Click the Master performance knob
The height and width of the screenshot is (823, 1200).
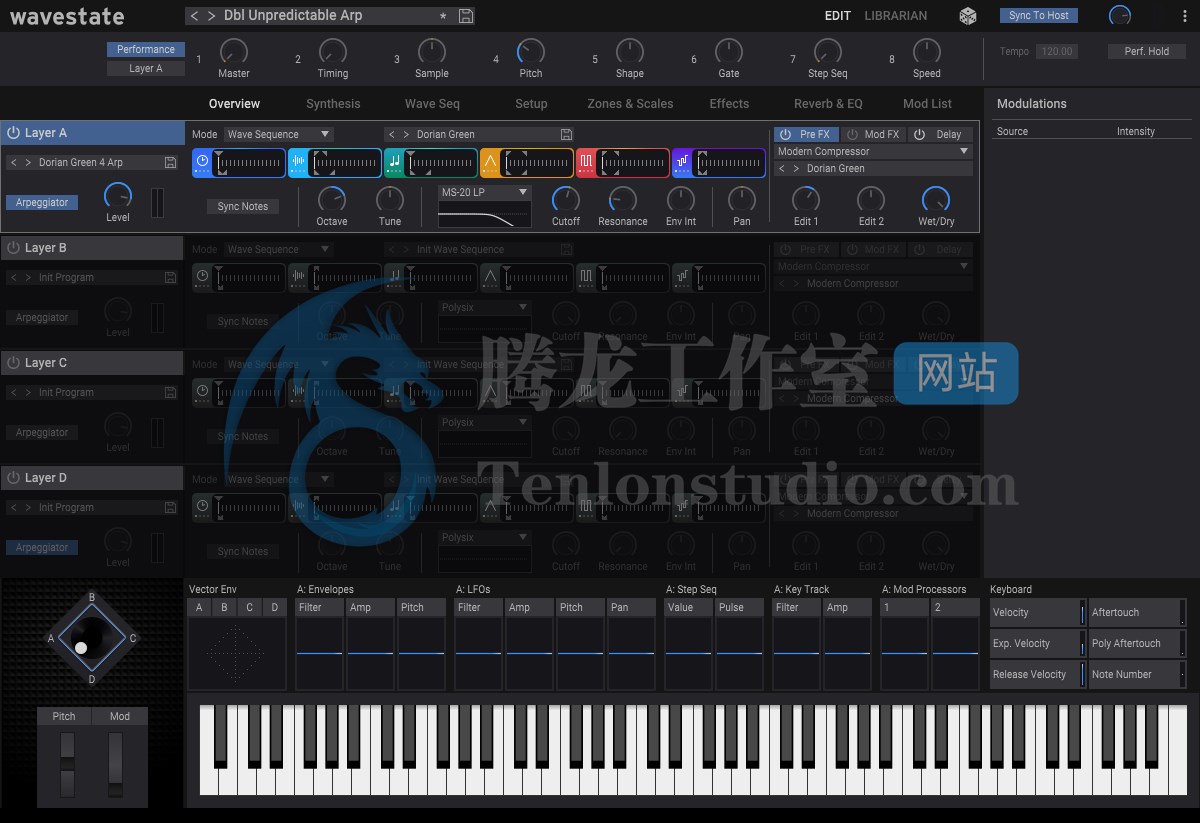point(233,52)
